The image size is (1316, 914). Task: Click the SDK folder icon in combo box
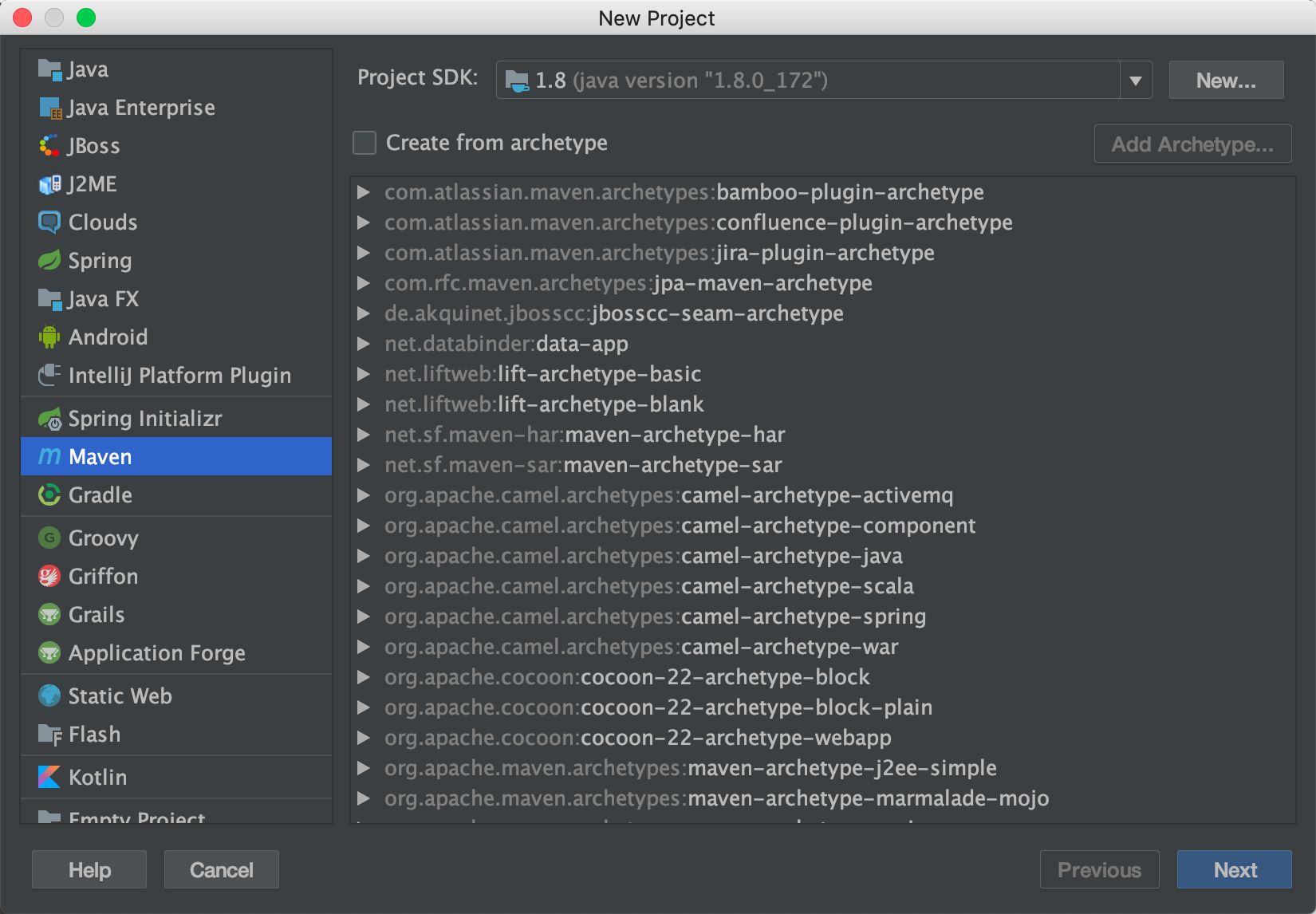[x=517, y=81]
